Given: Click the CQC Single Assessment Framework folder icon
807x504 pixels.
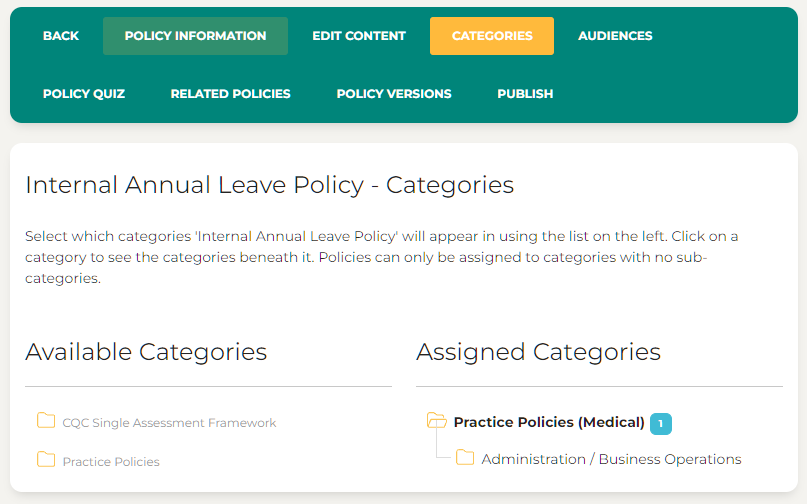Looking at the screenshot, I should tap(46, 421).
